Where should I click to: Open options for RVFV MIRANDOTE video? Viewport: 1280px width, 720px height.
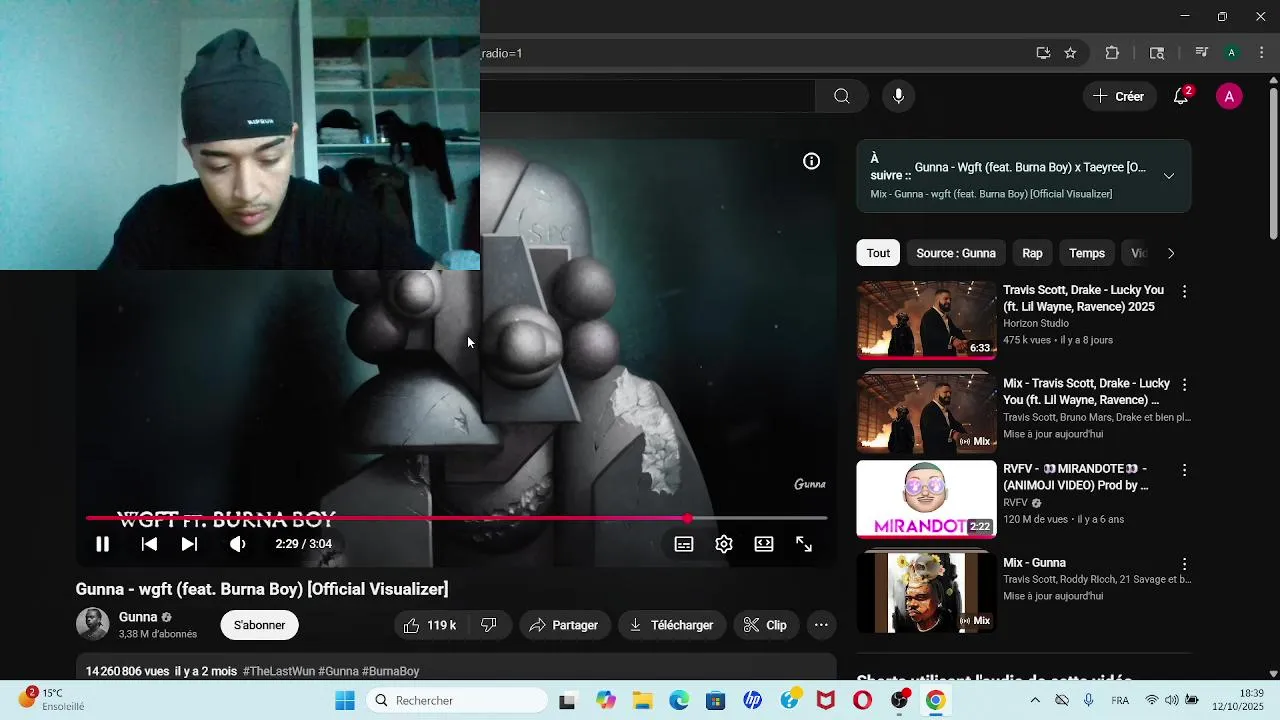click(1184, 470)
